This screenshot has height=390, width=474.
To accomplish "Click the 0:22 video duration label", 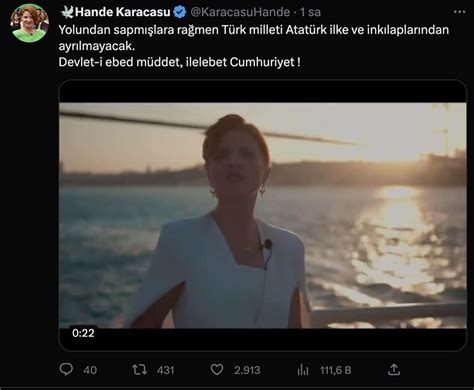I will coord(83,333).
